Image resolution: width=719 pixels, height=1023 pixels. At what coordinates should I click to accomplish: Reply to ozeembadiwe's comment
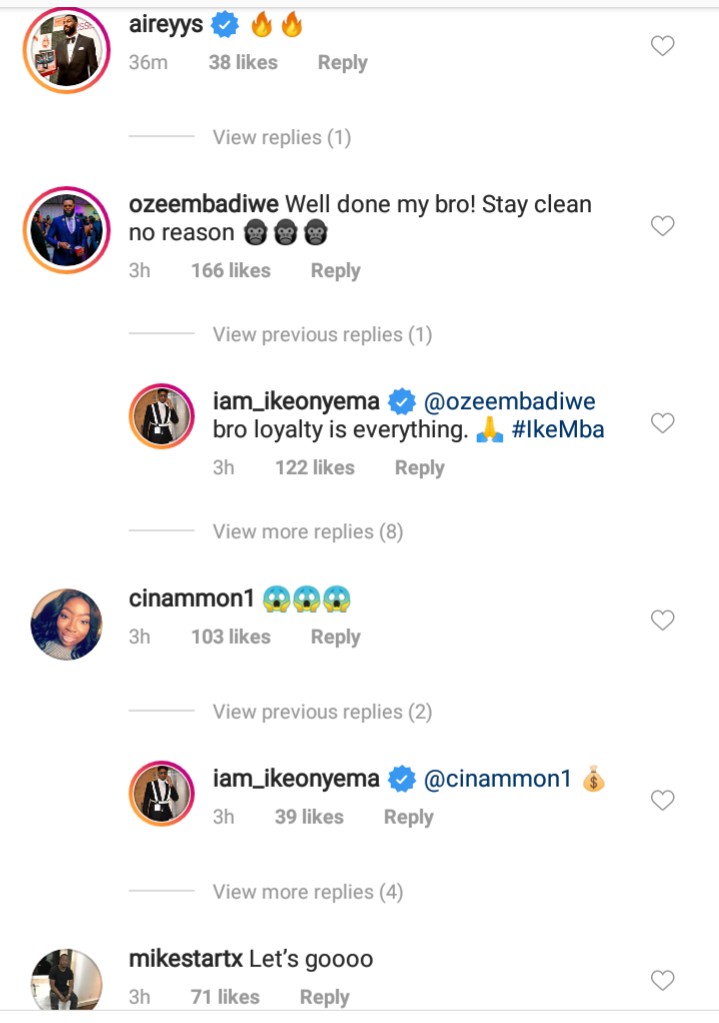tap(335, 271)
